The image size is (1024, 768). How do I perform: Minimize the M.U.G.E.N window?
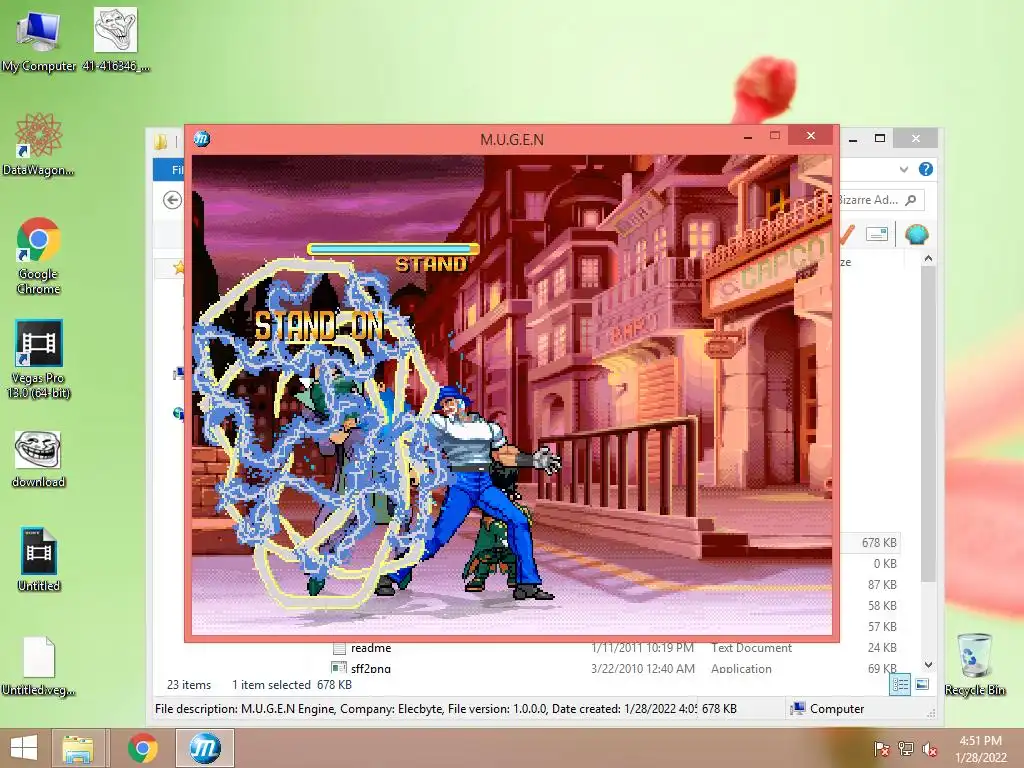point(748,137)
